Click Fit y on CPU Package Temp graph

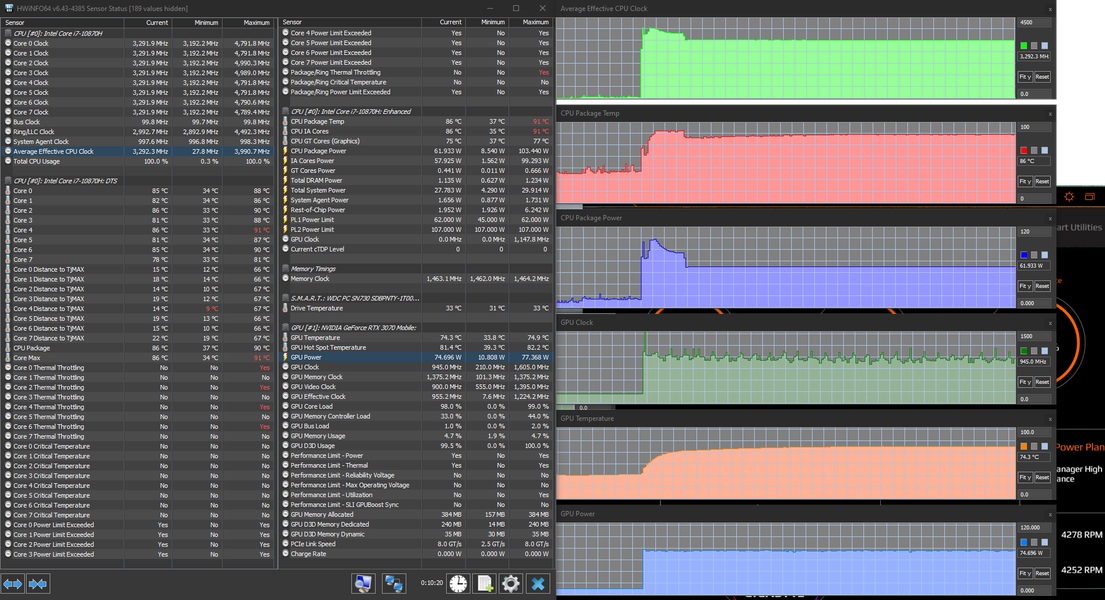click(x=1025, y=181)
